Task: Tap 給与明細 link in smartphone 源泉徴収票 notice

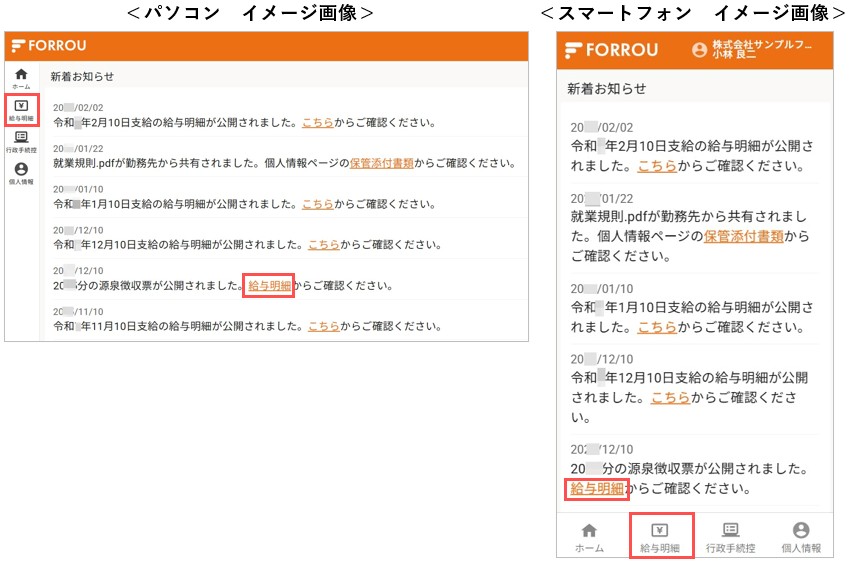Action: click(596, 489)
